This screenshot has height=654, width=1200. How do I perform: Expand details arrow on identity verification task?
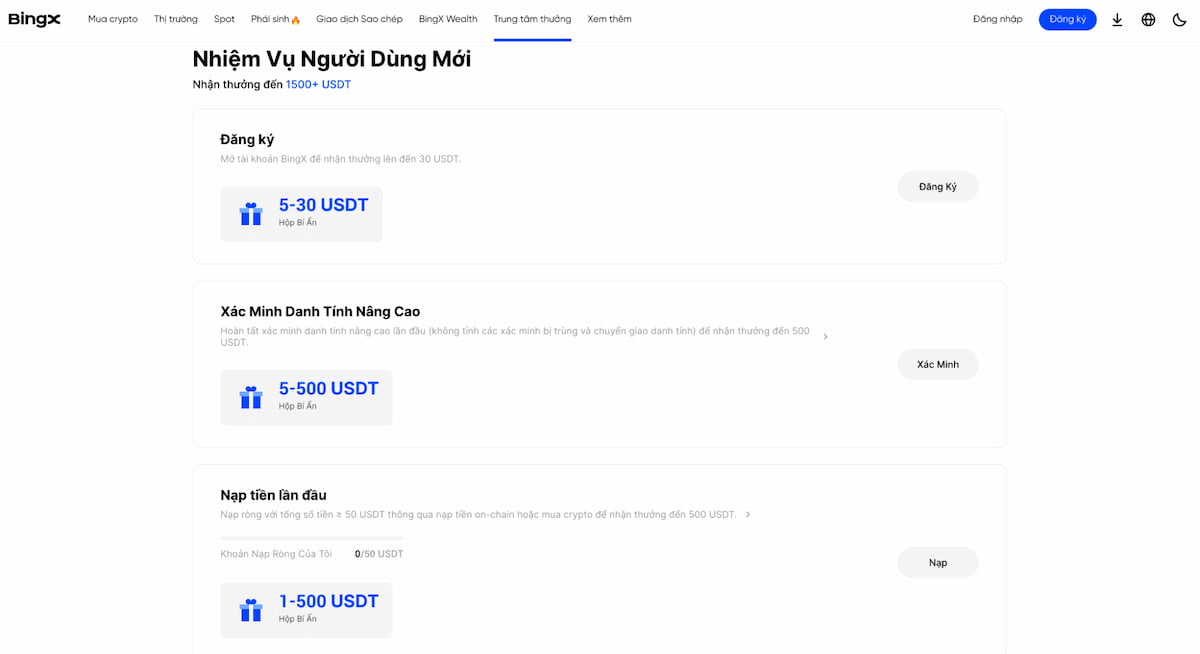point(826,336)
